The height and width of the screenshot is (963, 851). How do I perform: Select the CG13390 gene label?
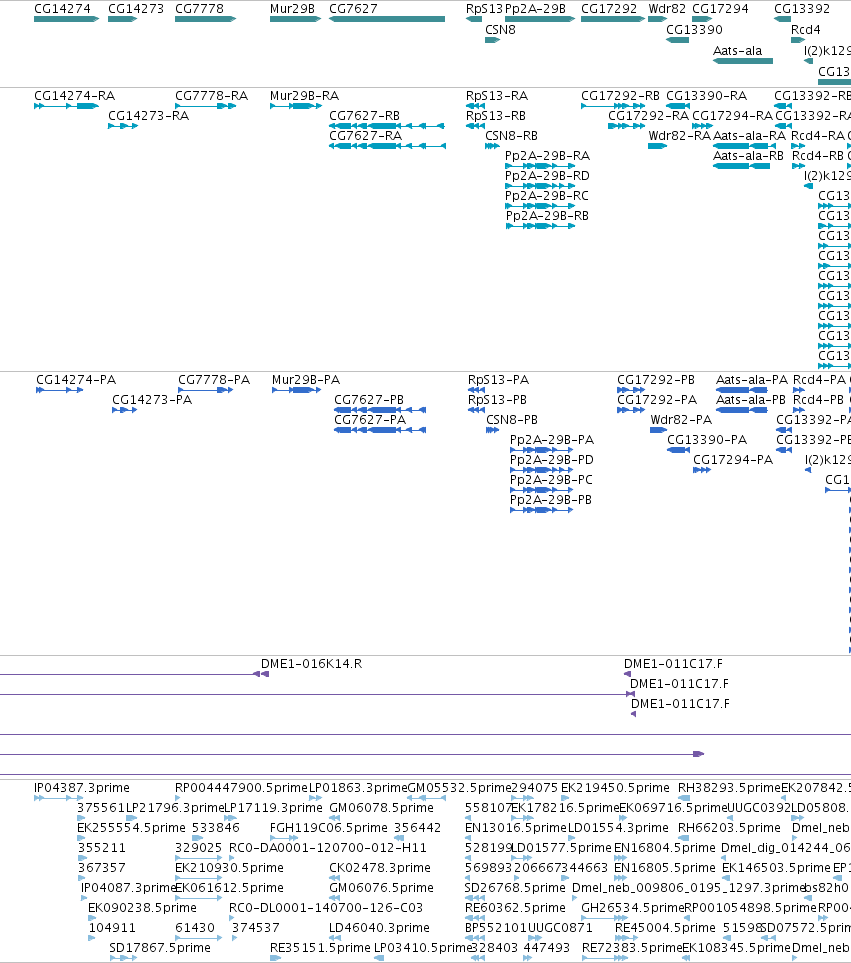coord(694,29)
